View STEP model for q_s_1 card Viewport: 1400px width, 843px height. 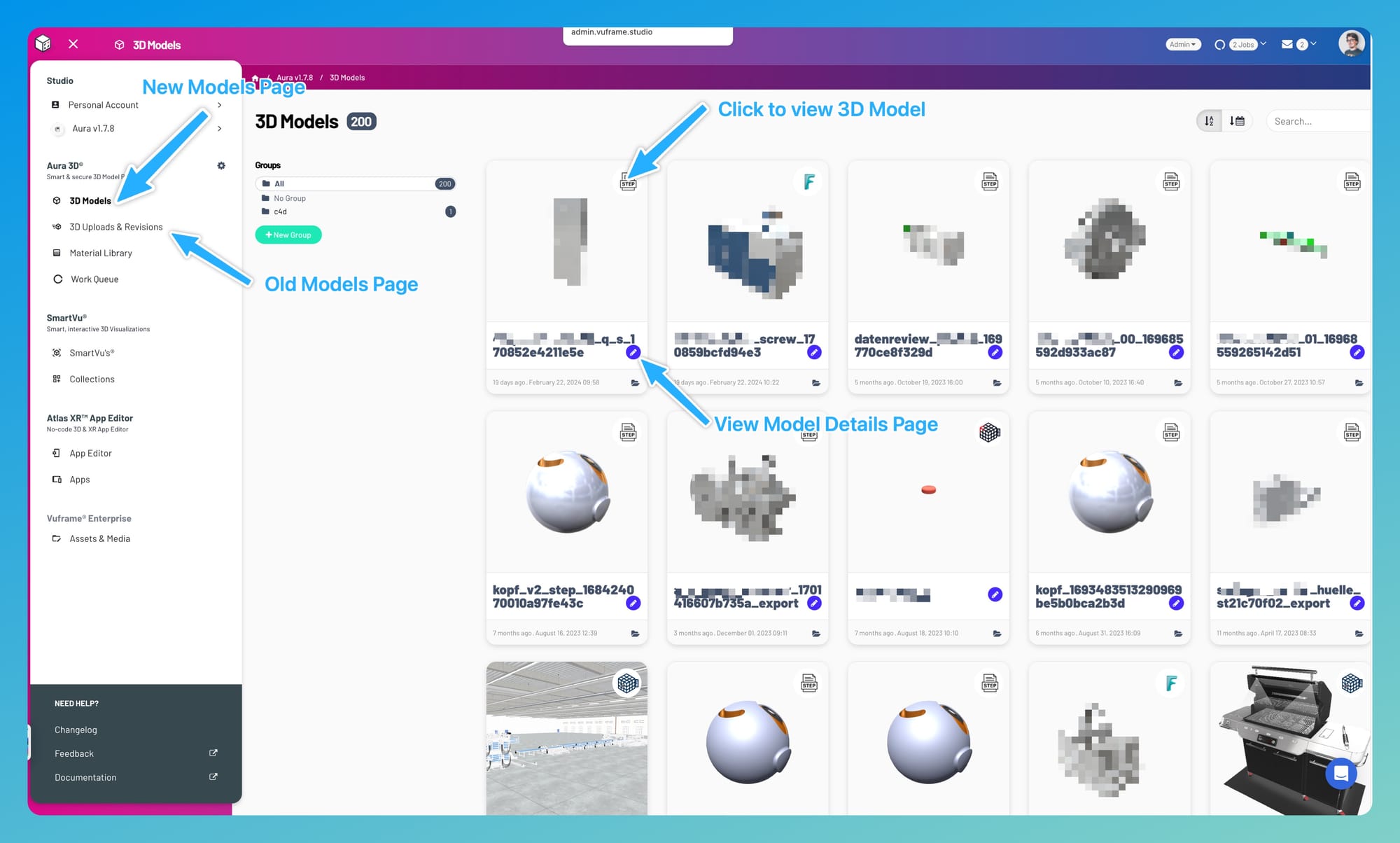[629, 182]
